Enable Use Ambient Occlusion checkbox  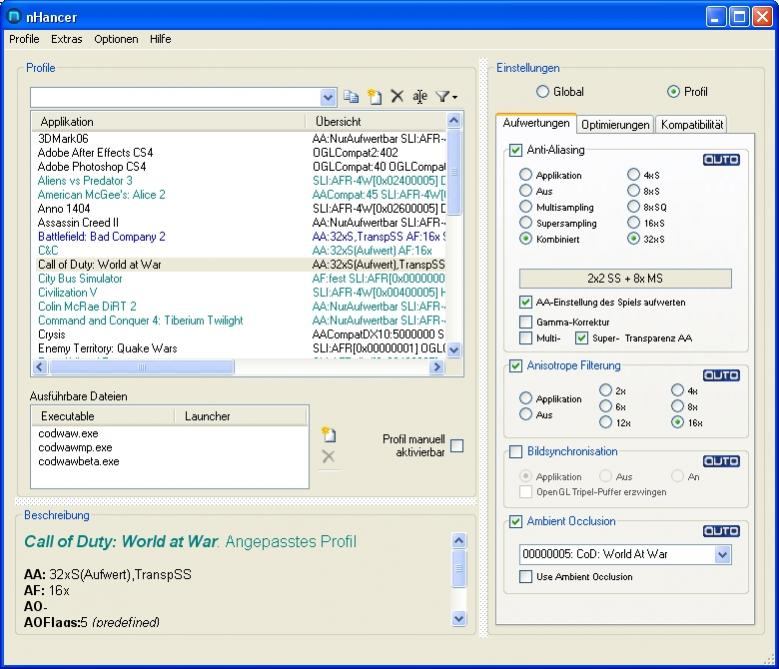525,577
